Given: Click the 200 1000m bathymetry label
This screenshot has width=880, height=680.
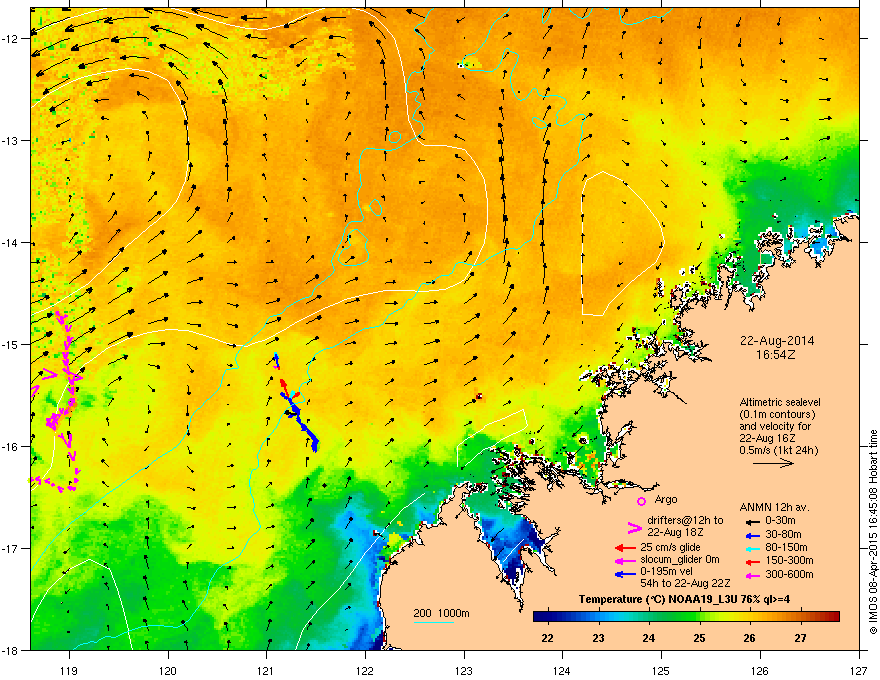Looking at the screenshot, I should pyautogui.click(x=442, y=613).
